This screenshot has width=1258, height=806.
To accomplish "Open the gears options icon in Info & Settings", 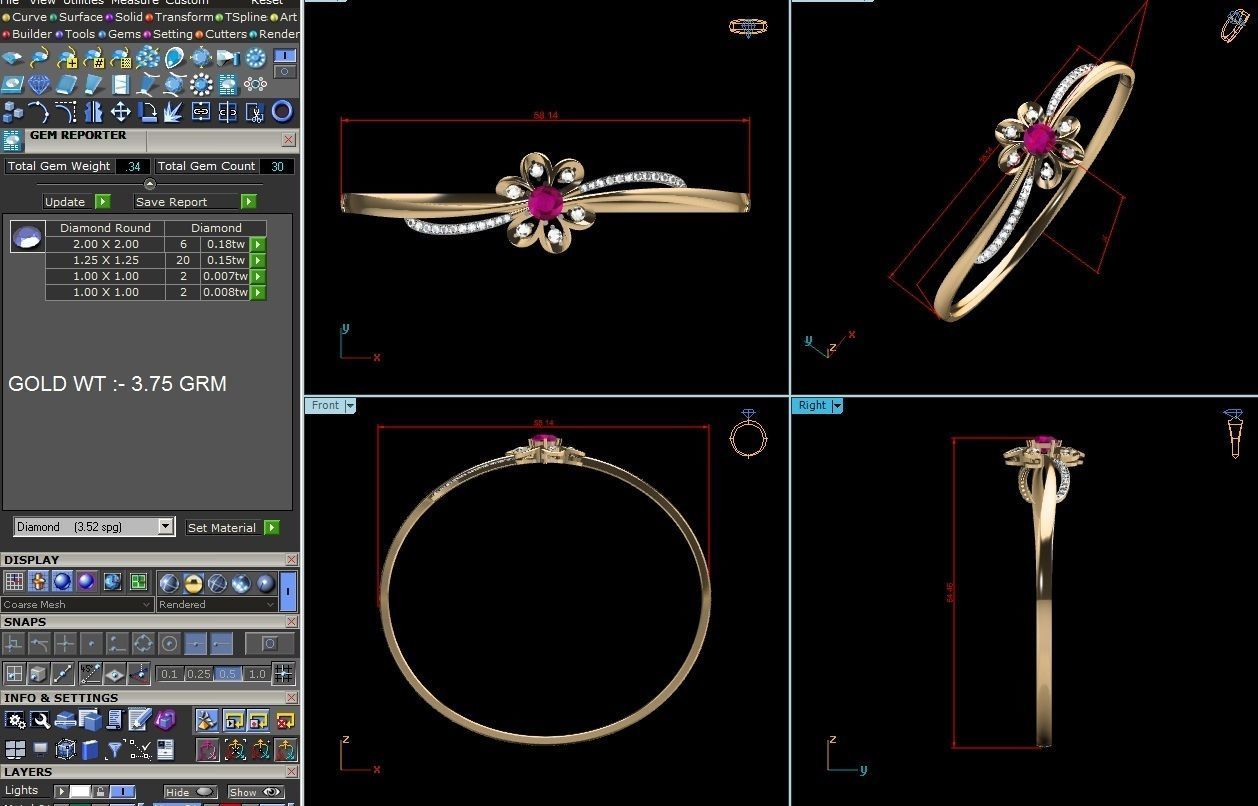I will (15, 720).
